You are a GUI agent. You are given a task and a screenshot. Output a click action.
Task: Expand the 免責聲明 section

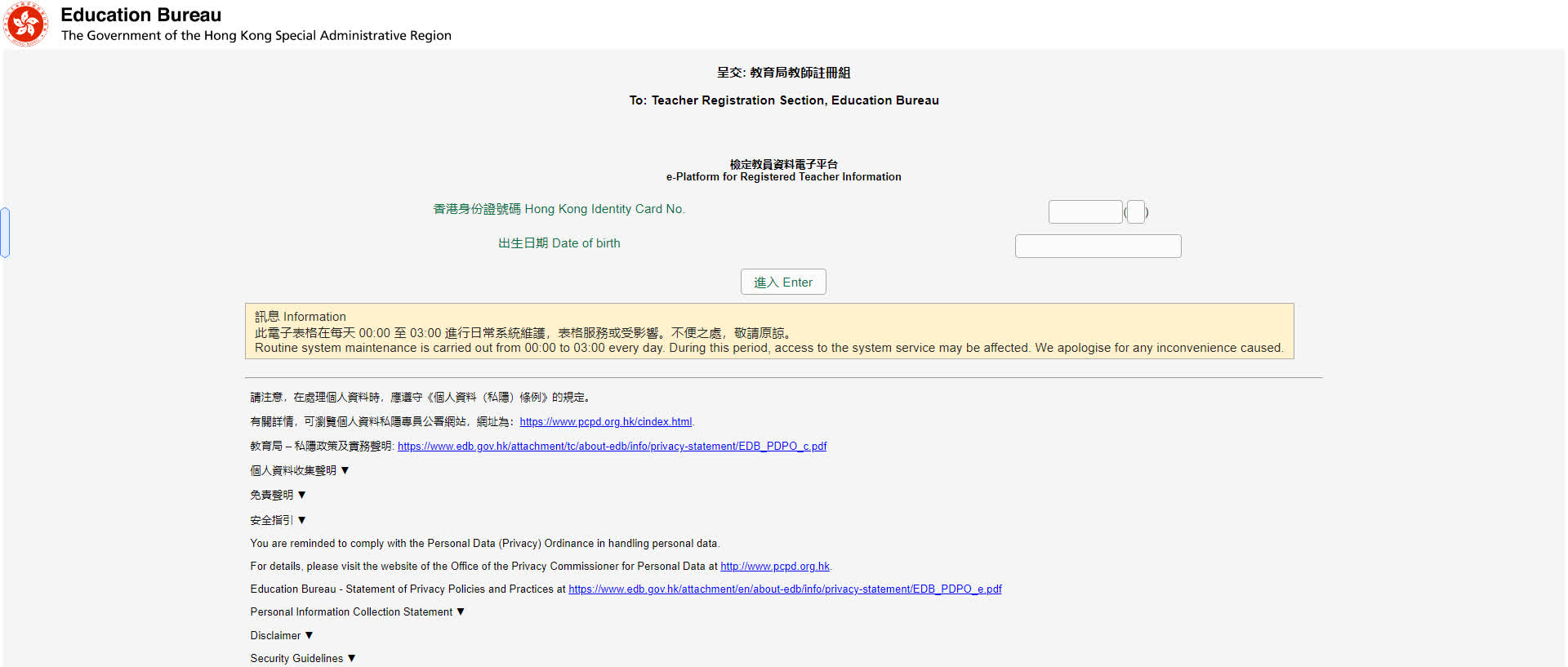coord(278,496)
